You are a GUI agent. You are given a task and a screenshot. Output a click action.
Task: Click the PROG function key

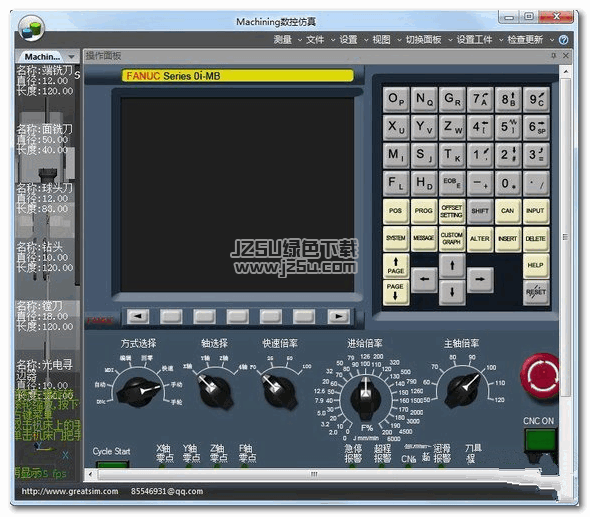(x=424, y=211)
